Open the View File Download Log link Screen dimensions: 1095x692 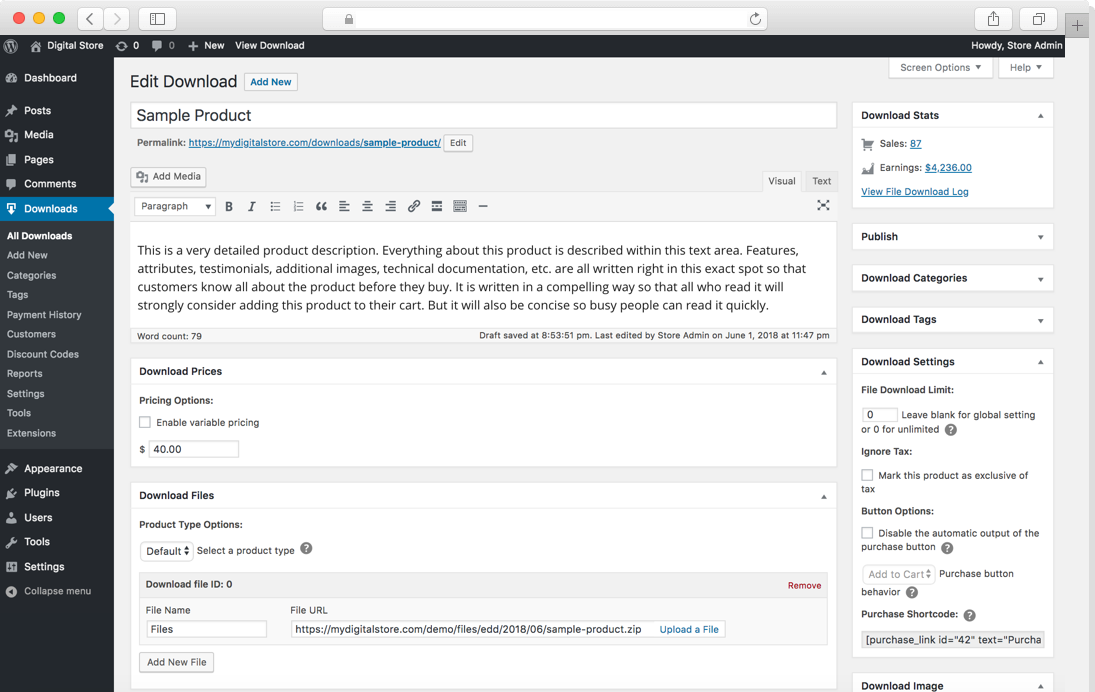pyautogui.click(x=914, y=192)
